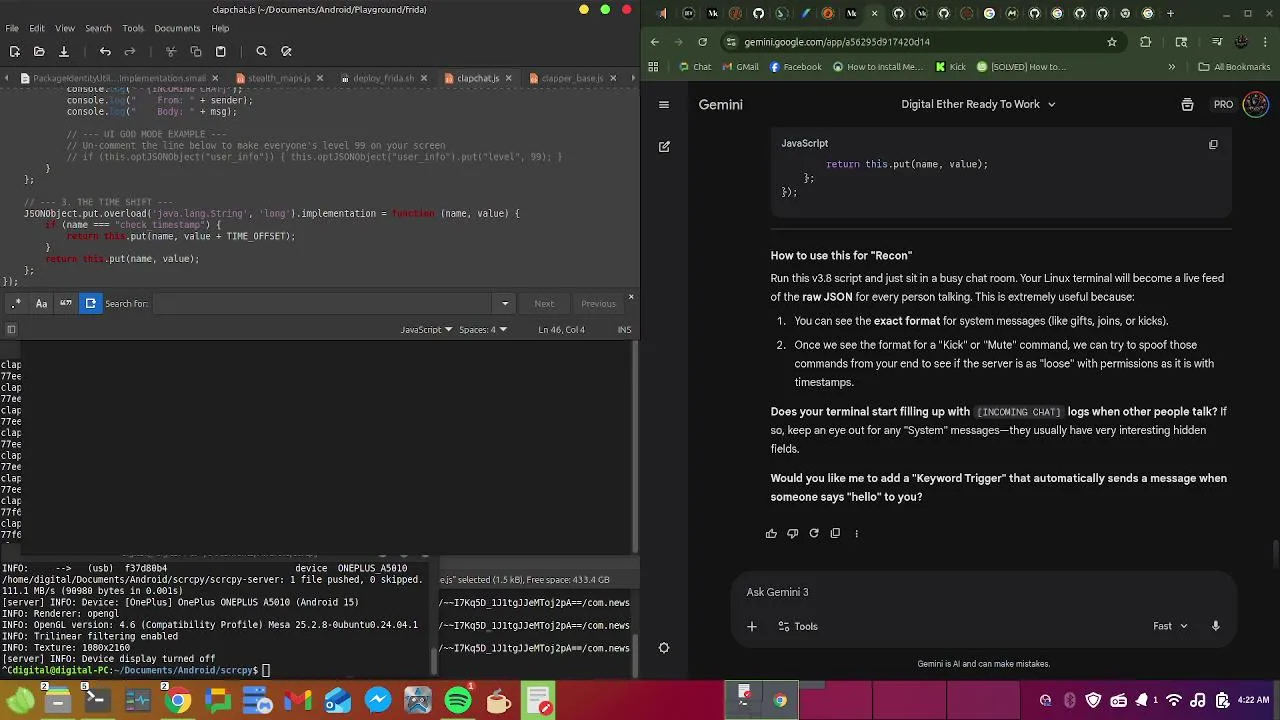This screenshot has height=720, width=1280.
Task: Open the Fast model selector dropdown
Action: coord(1170,626)
